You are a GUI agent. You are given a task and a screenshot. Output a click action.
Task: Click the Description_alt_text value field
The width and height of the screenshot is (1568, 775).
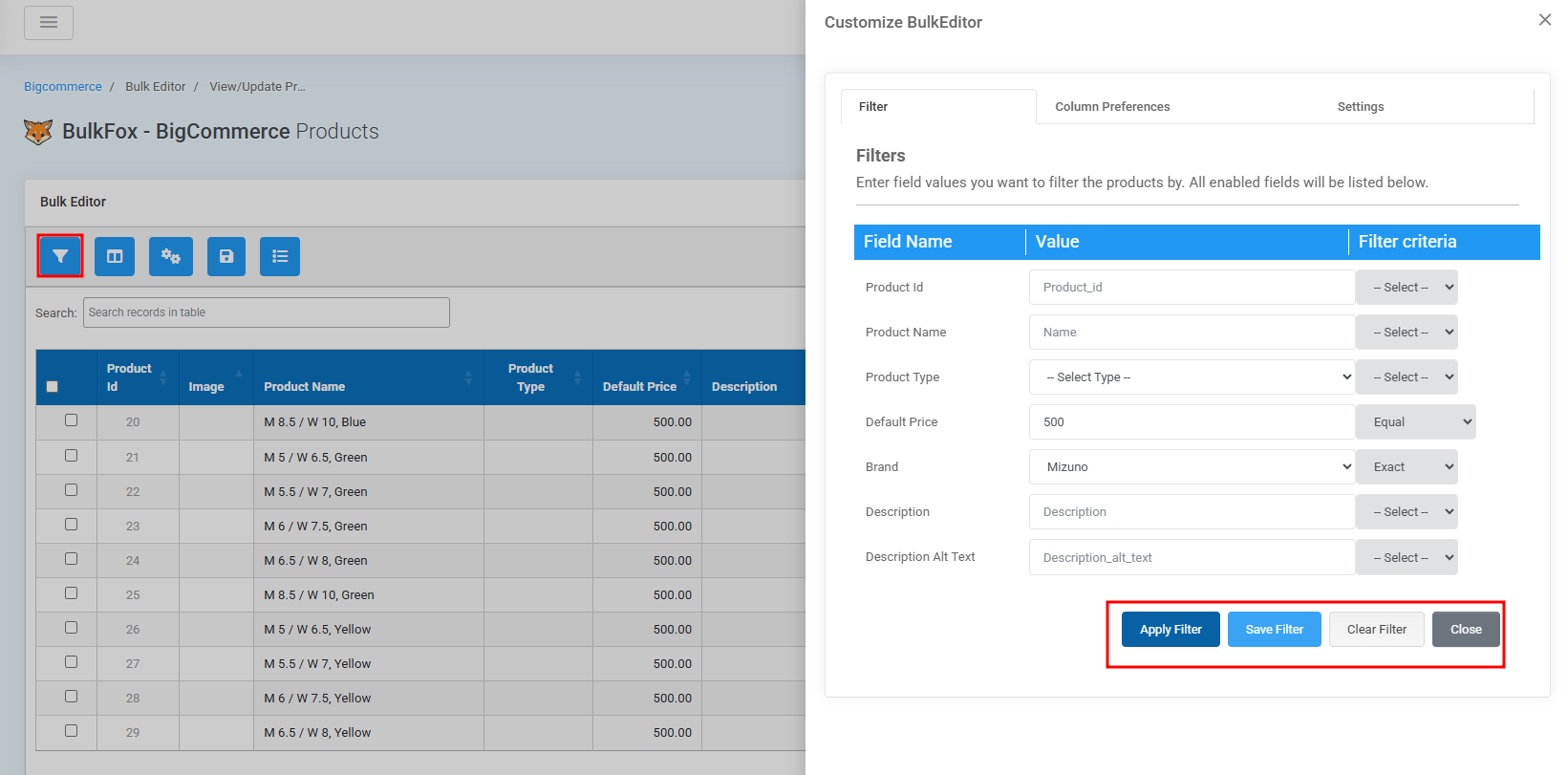[1192, 558]
